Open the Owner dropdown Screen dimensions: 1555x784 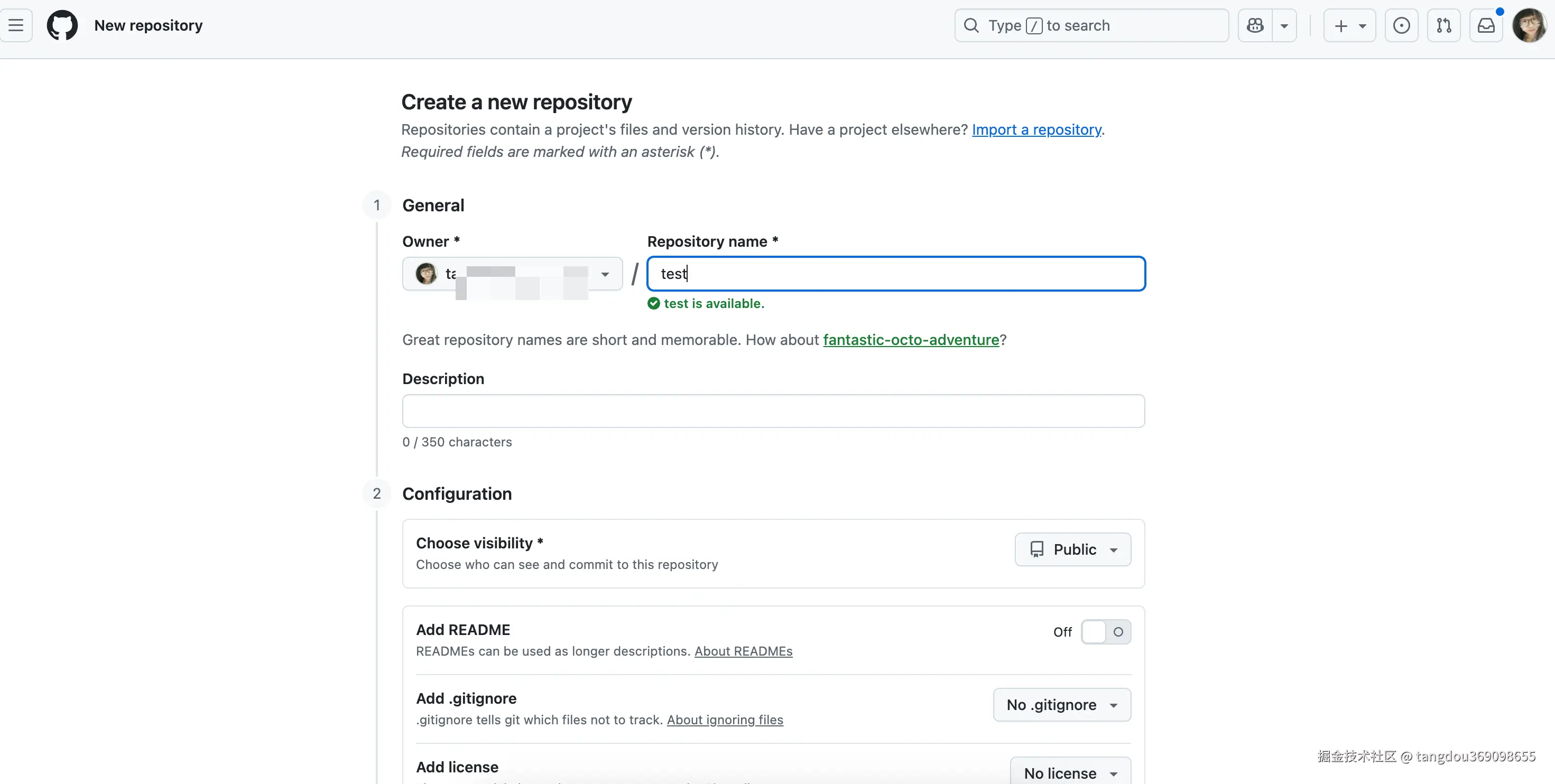(x=512, y=274)
